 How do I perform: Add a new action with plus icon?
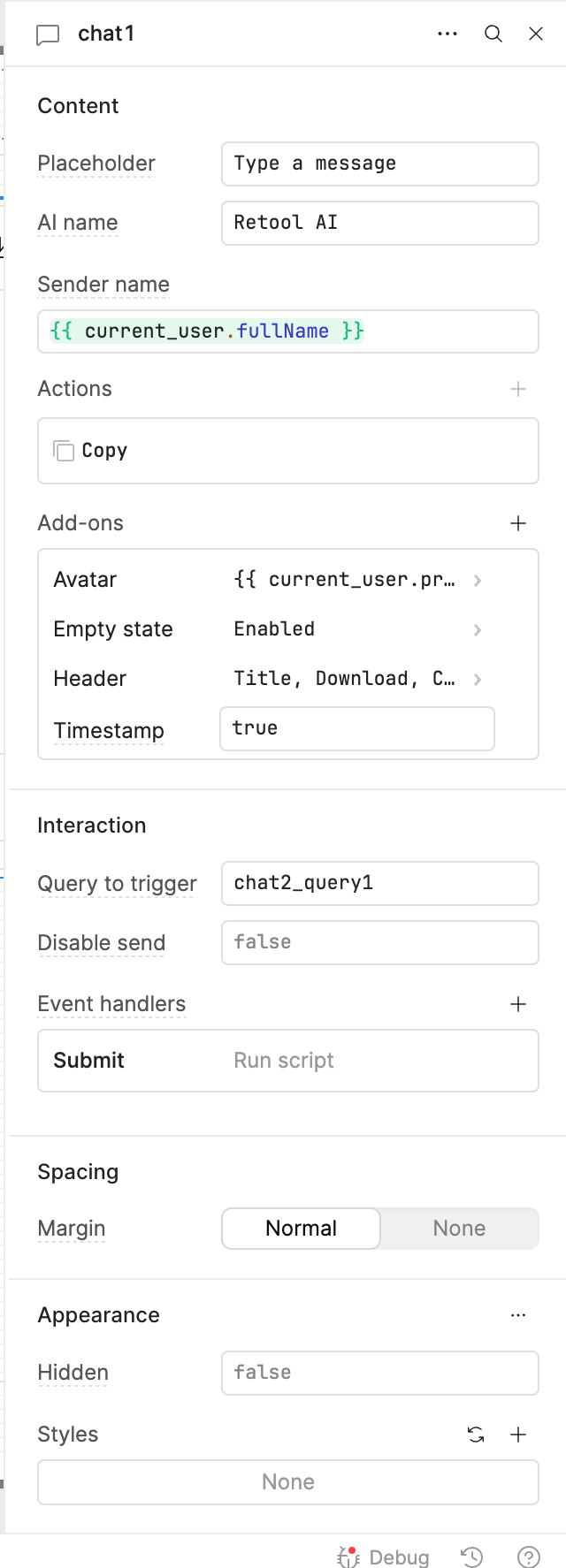(518, 389)
